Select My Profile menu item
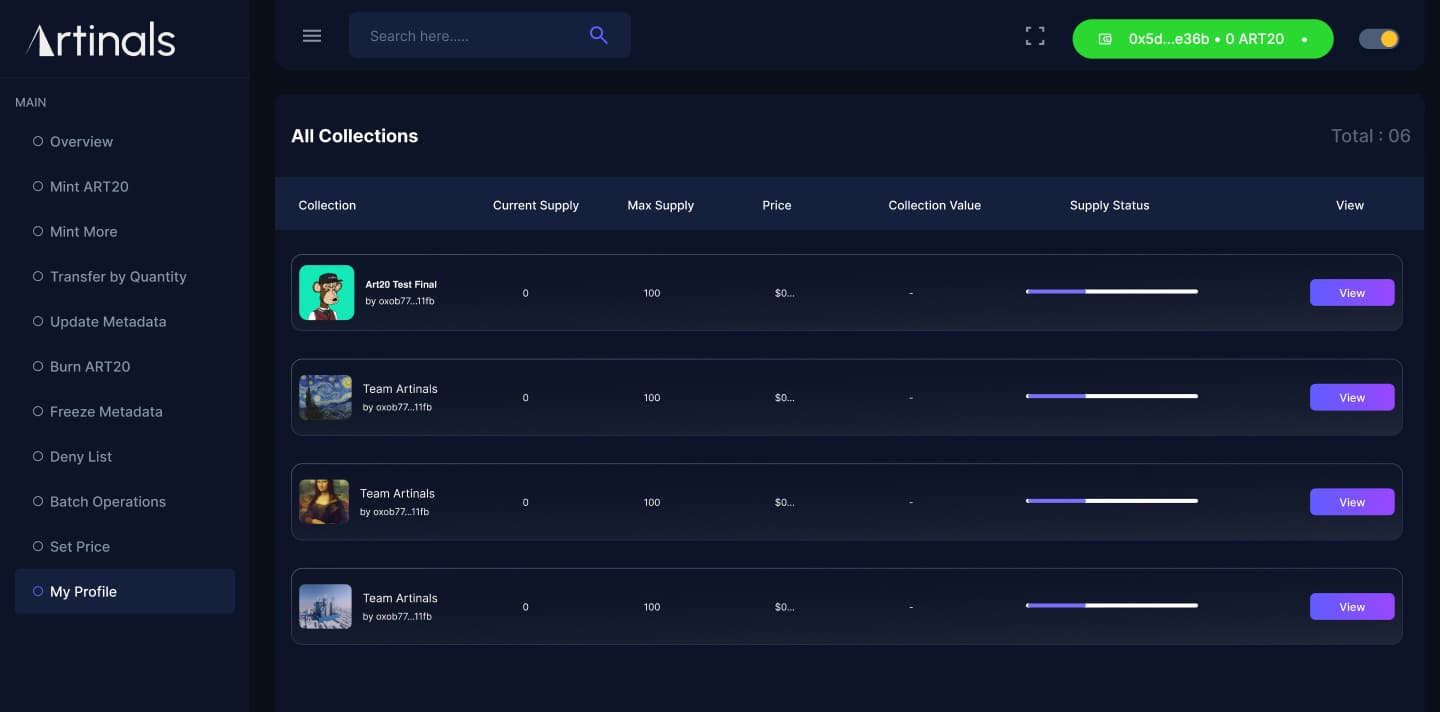 125,591
